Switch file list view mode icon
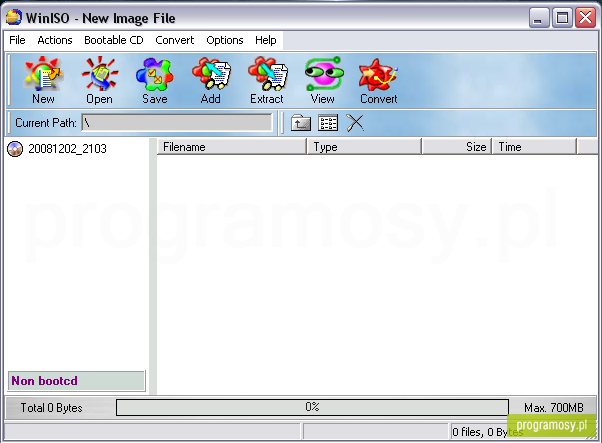602x443 pixels. click(328, 123)
